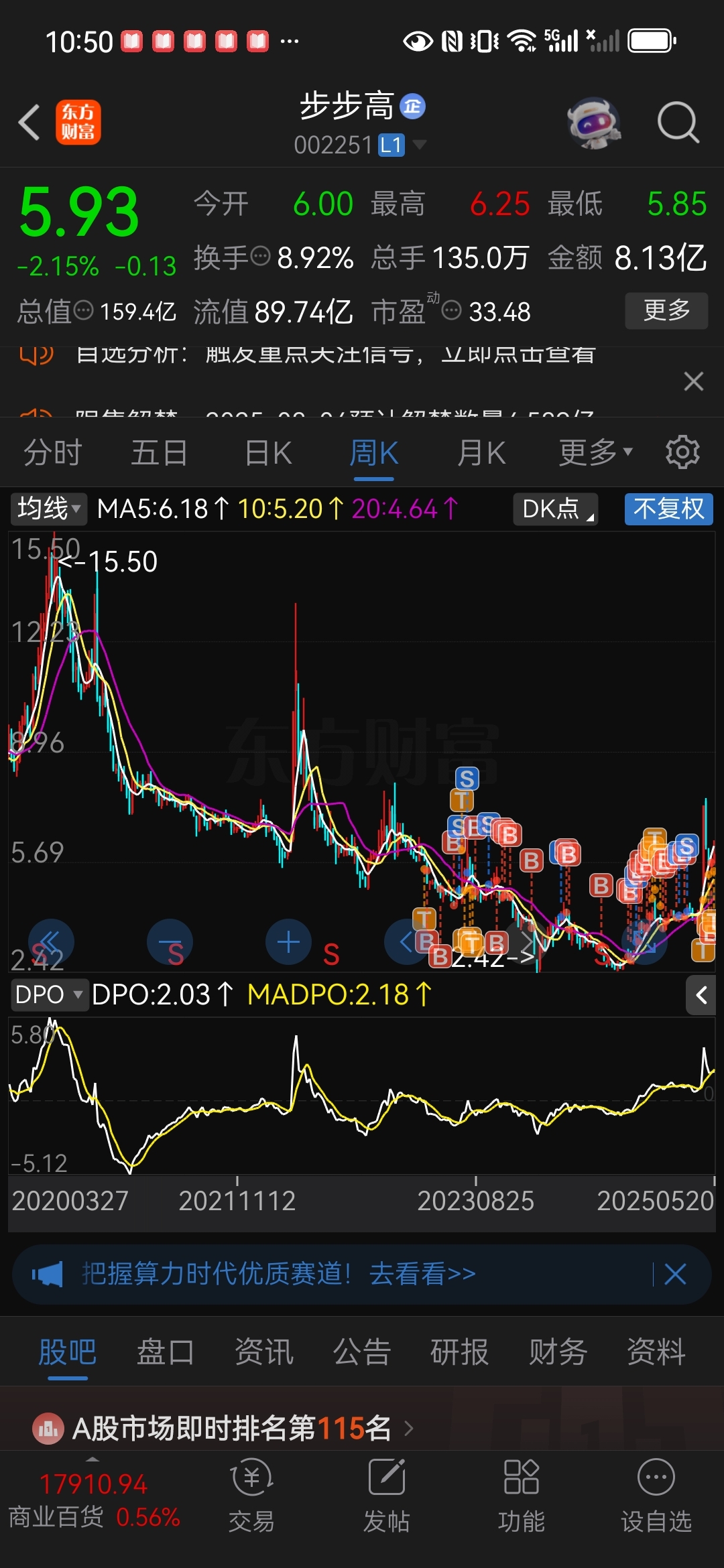Viewport: 724px width, 1568px height.
Task: Tap the back arrow icon
Action: pos(29,123)
